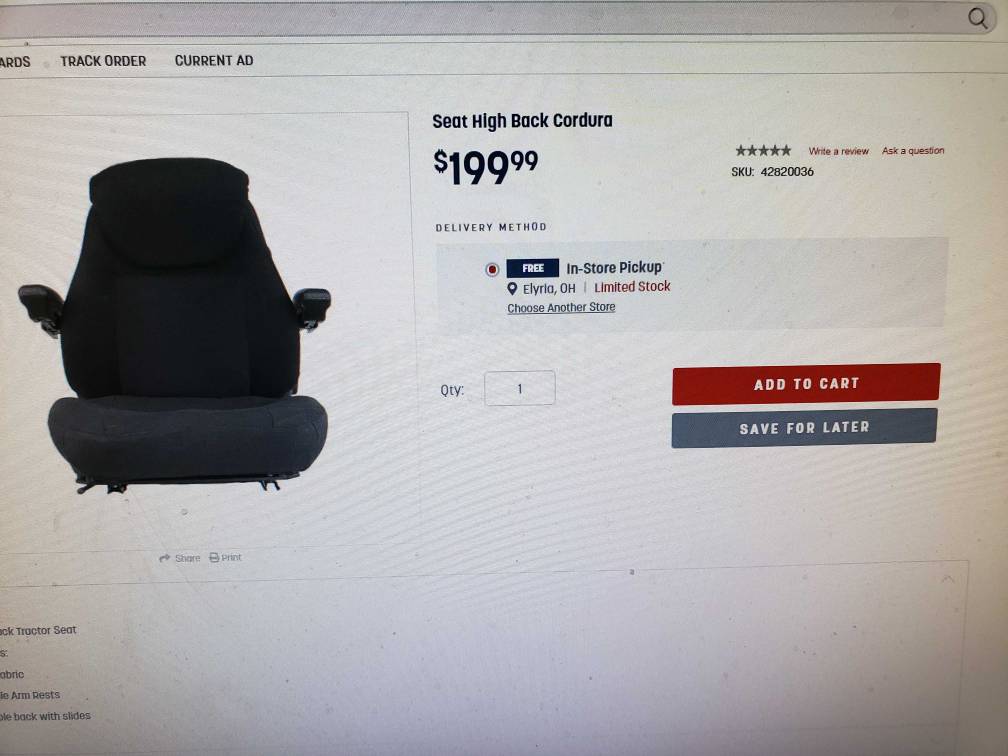Image resolution: width=1008 pixels, height=756 pixels.
Task: Click the Seat High Back Cordura title
Action: (x=522, y=121)
